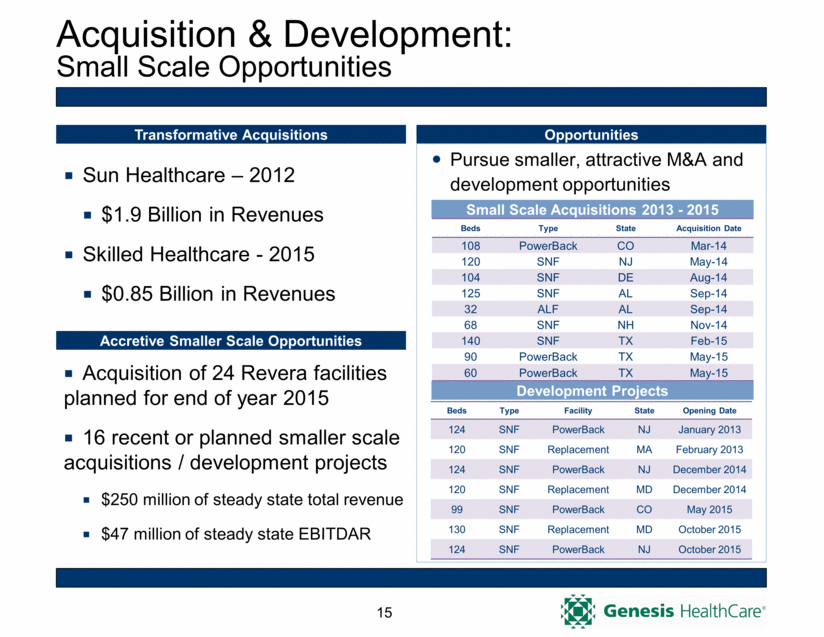Select the '125' beds cell

[x=470, y=293]
